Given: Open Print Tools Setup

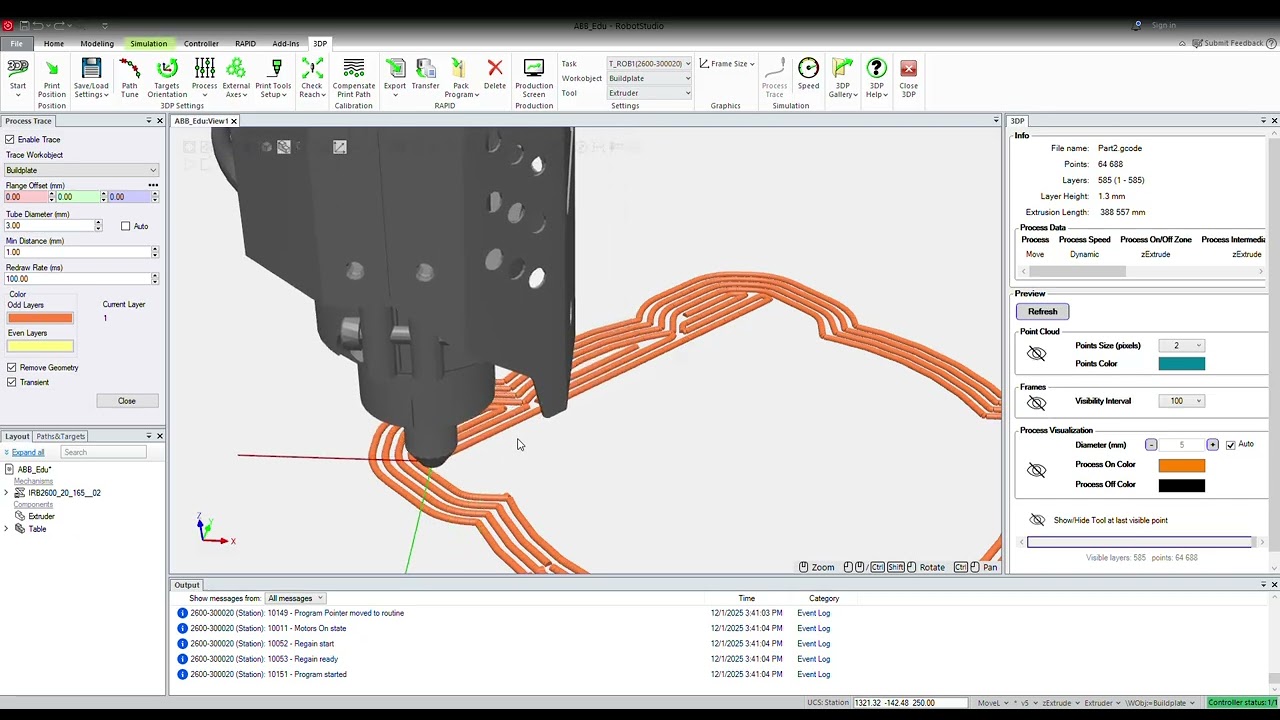Looking at the screenshot, I should point(274,78).
